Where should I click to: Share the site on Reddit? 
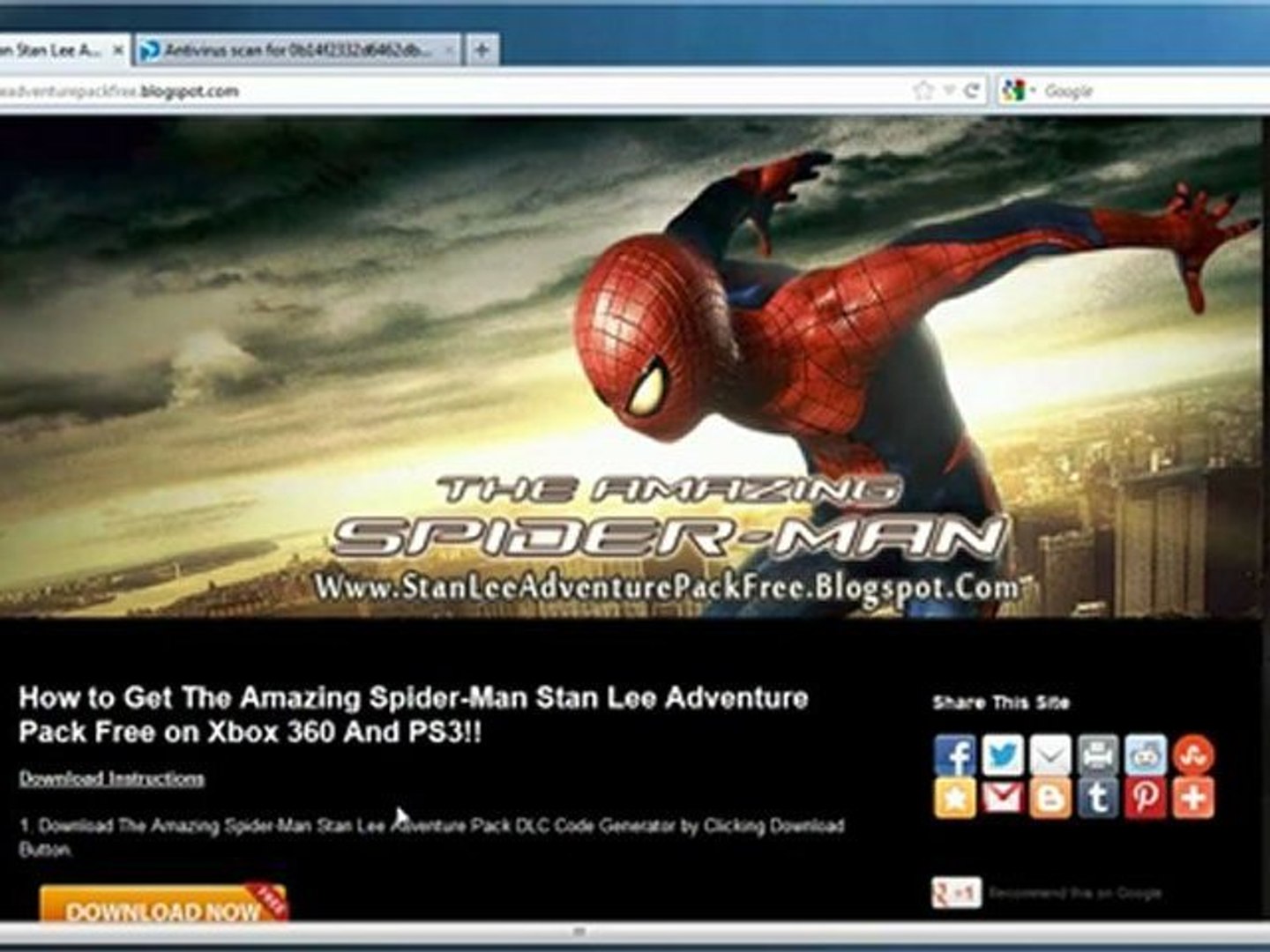[1146, 755]
